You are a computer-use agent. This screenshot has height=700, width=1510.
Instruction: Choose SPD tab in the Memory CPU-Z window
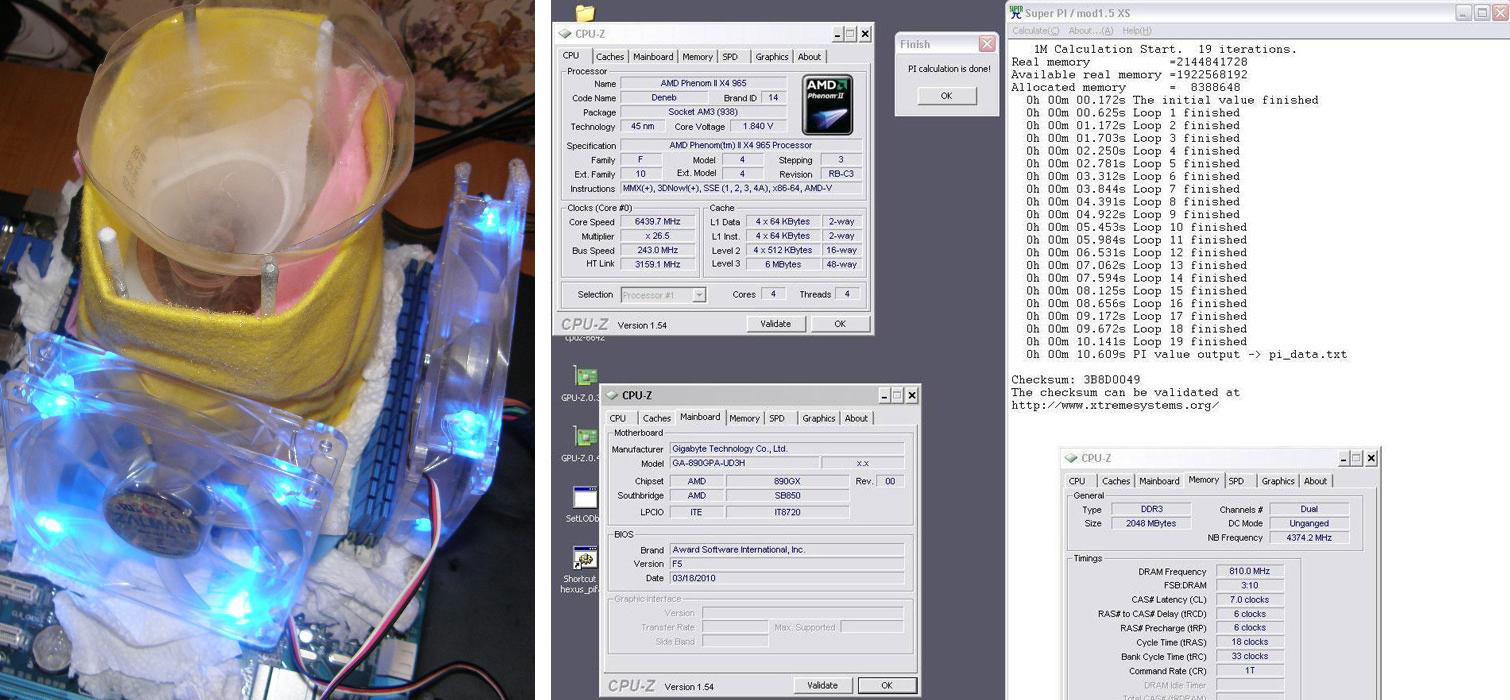tap(1236, 481)
